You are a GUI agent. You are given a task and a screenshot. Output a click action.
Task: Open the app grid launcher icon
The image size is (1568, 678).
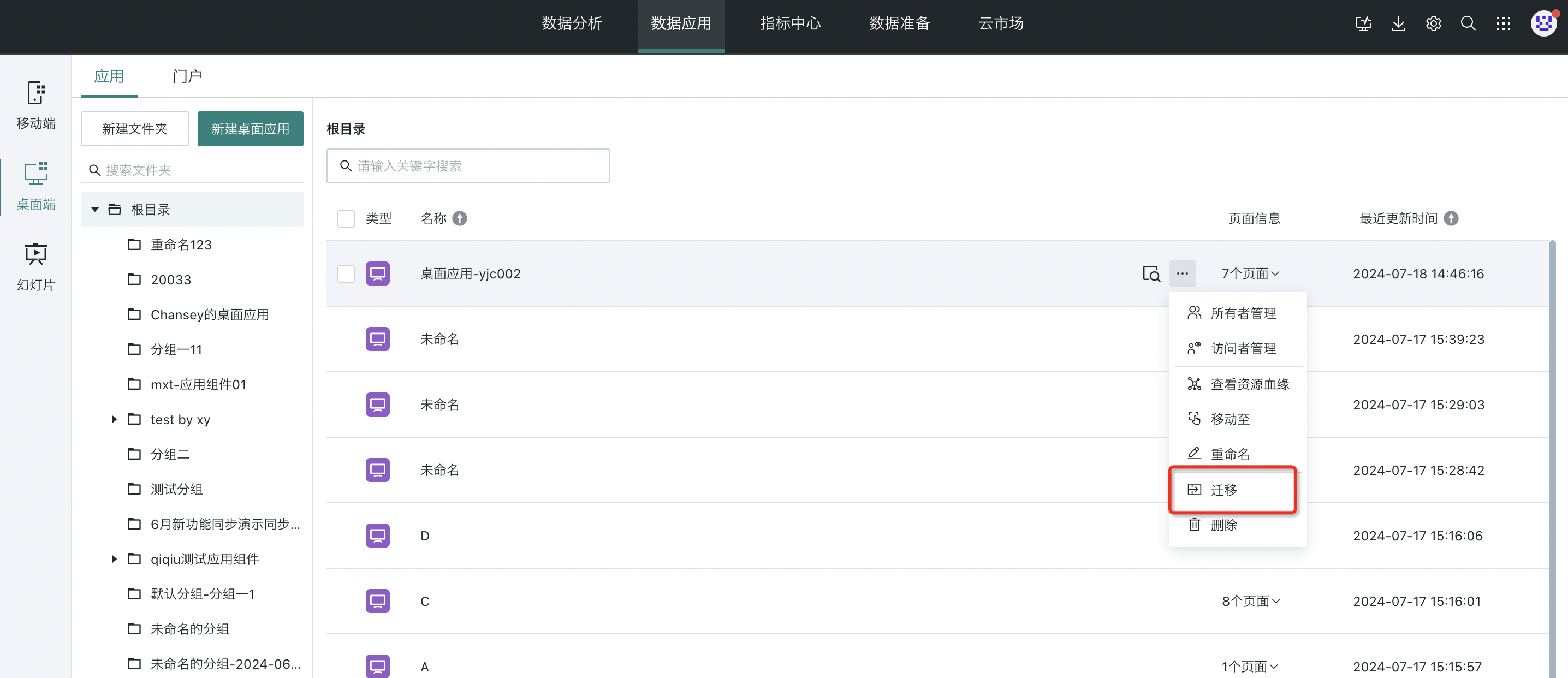click(1503, 23)
